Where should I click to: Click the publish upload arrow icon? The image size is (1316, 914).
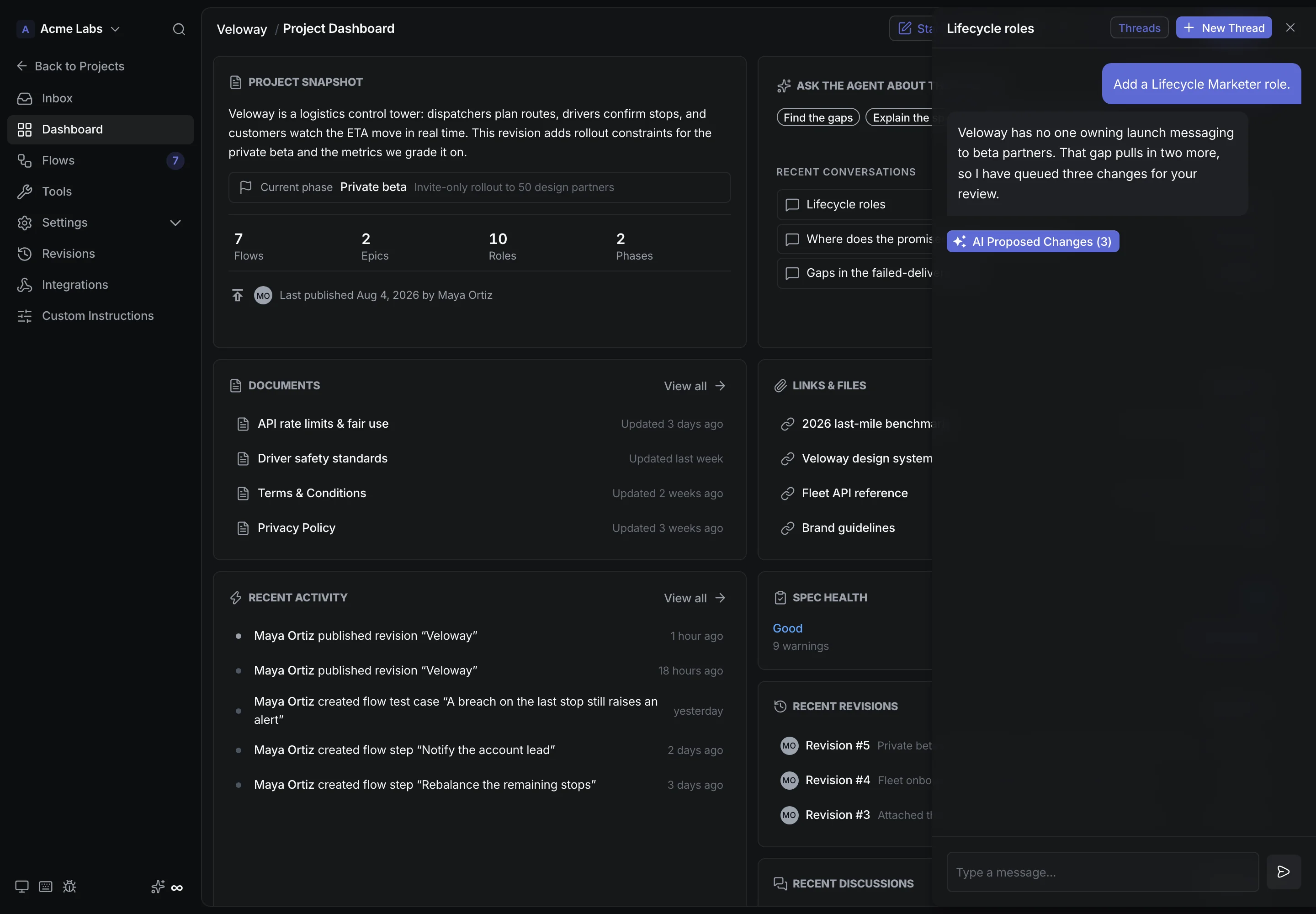coord(237,296)
